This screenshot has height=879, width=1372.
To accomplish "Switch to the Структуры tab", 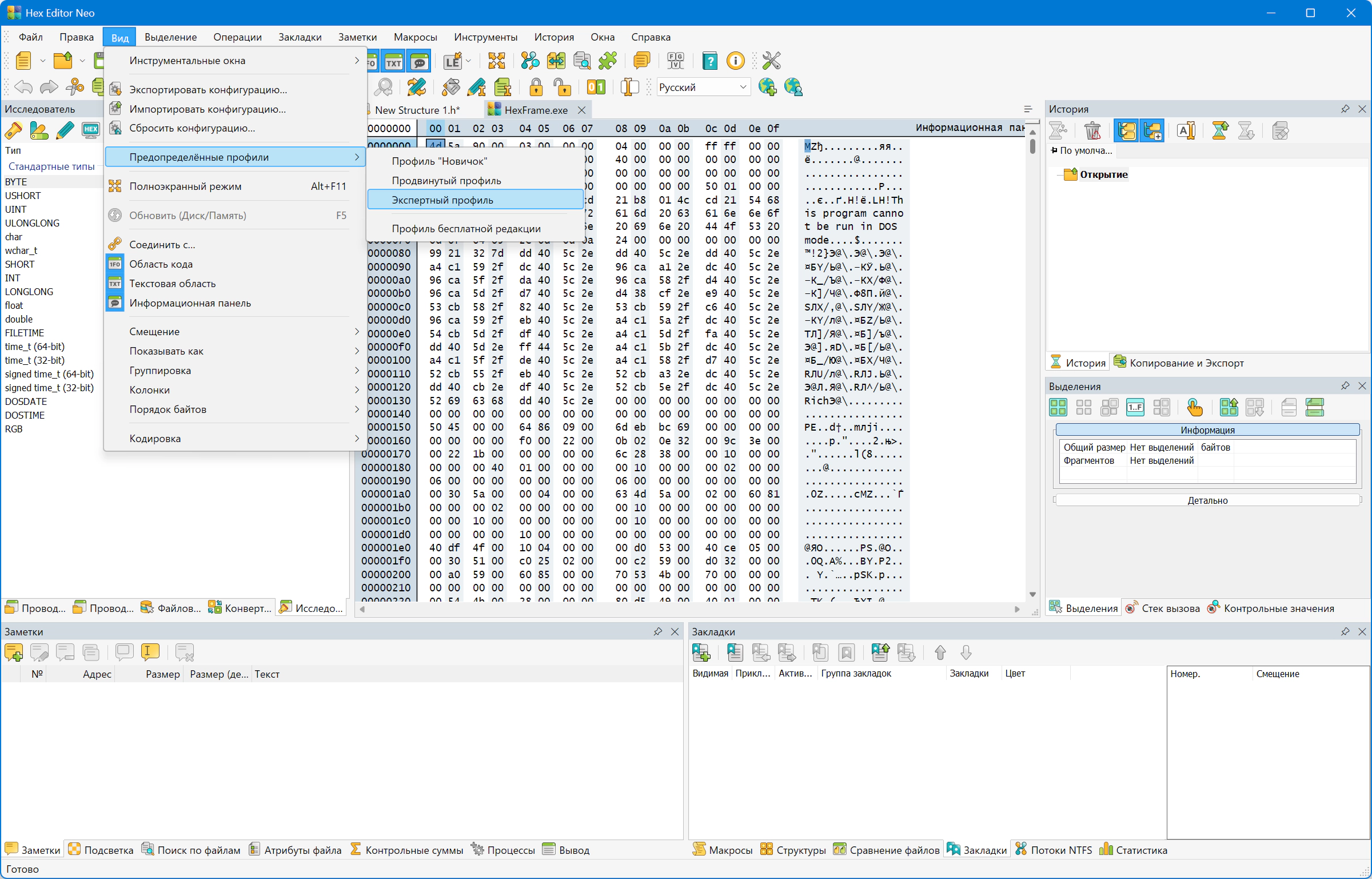I will [x=794, y=850].
